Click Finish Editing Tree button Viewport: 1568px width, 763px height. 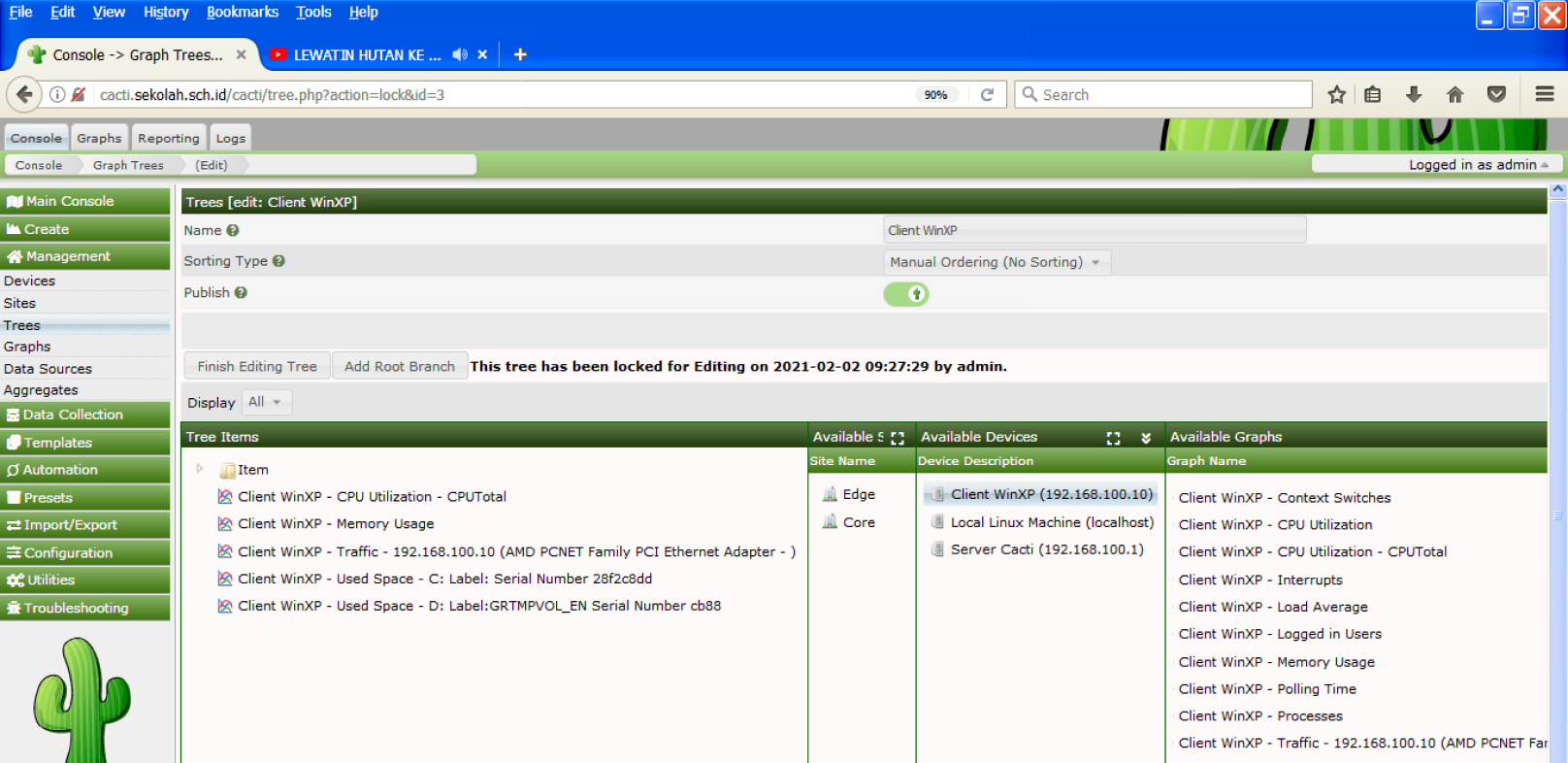(x=257, y=367)
